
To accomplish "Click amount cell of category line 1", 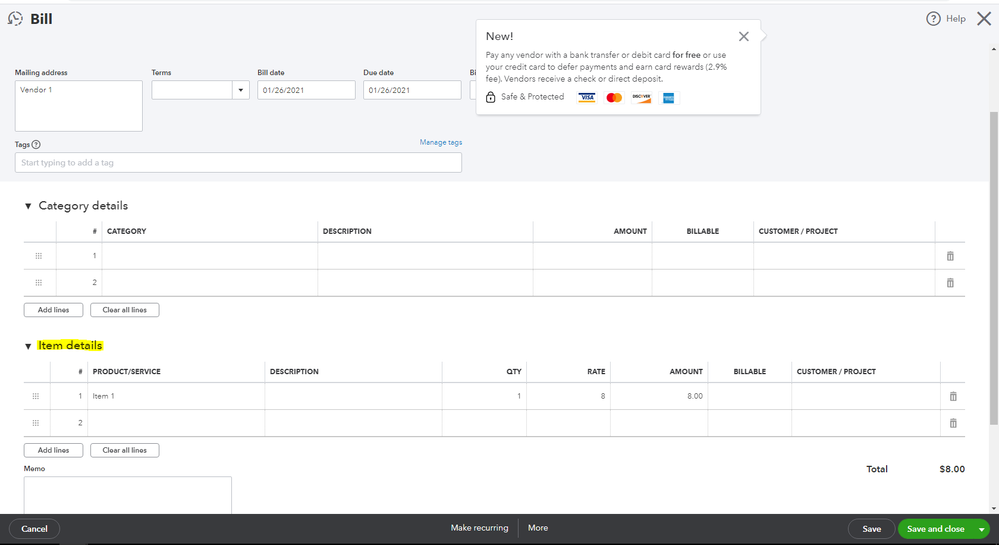I will [x=593, y=256].
